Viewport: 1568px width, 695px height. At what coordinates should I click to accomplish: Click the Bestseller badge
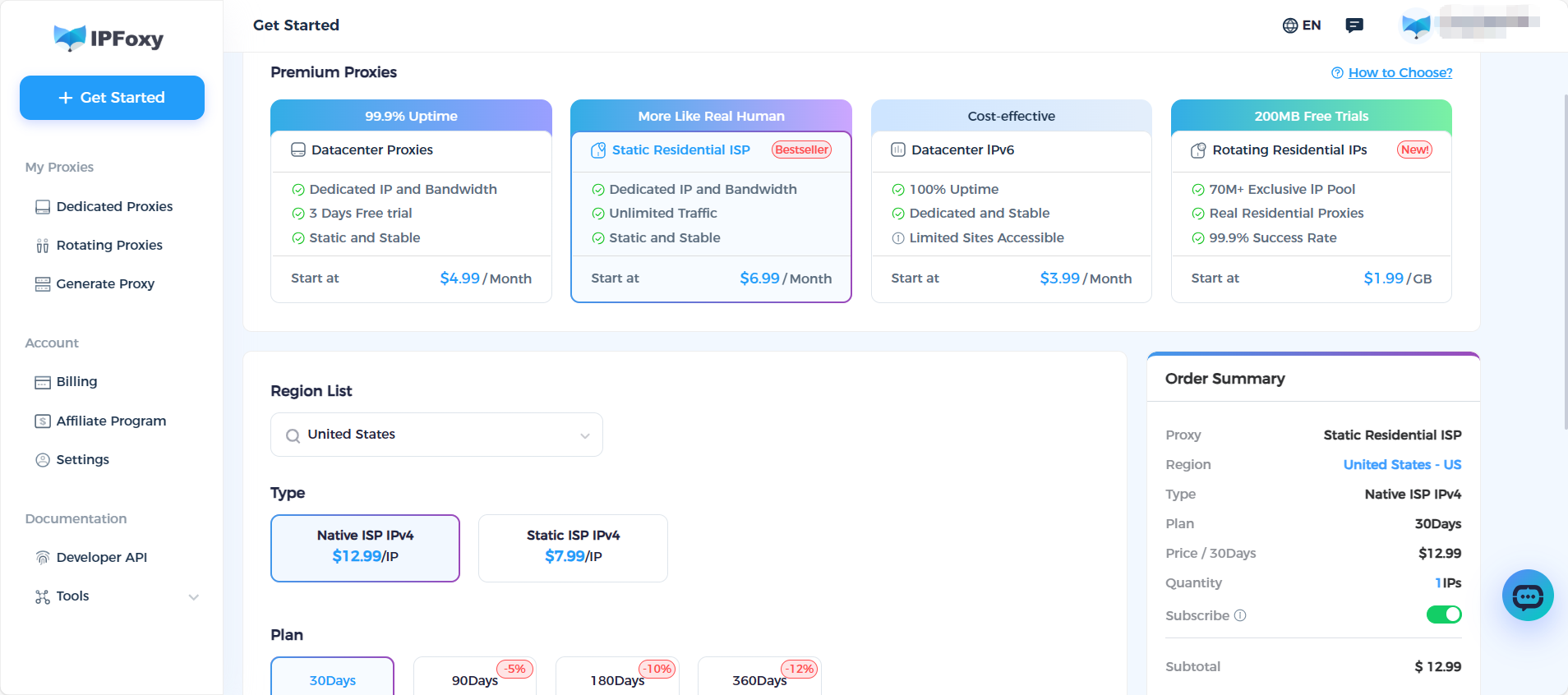pos(801,150)
